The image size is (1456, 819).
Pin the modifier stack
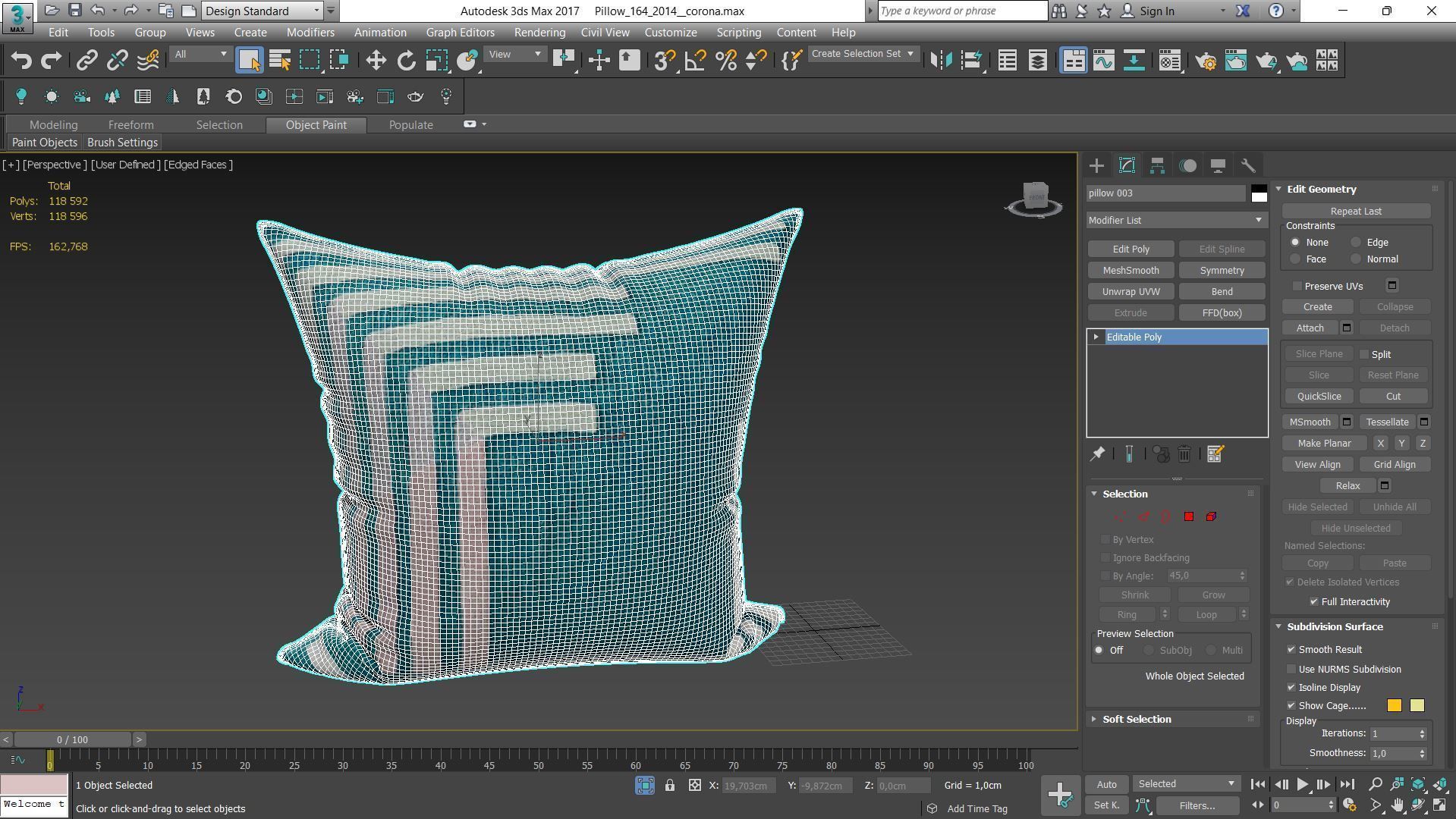pos(1097,454)
